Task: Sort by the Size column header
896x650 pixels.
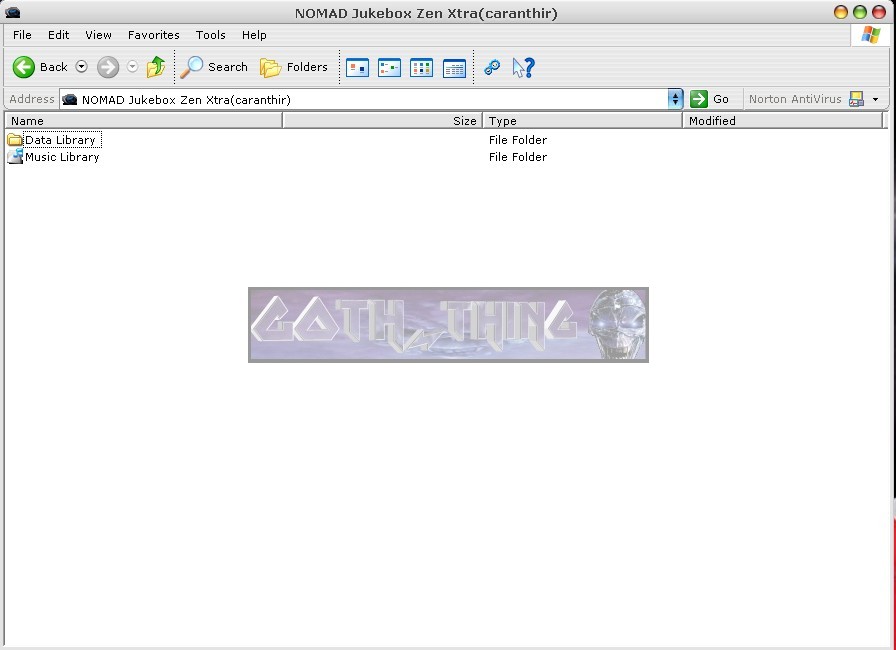Action: (x=383, y=121)
